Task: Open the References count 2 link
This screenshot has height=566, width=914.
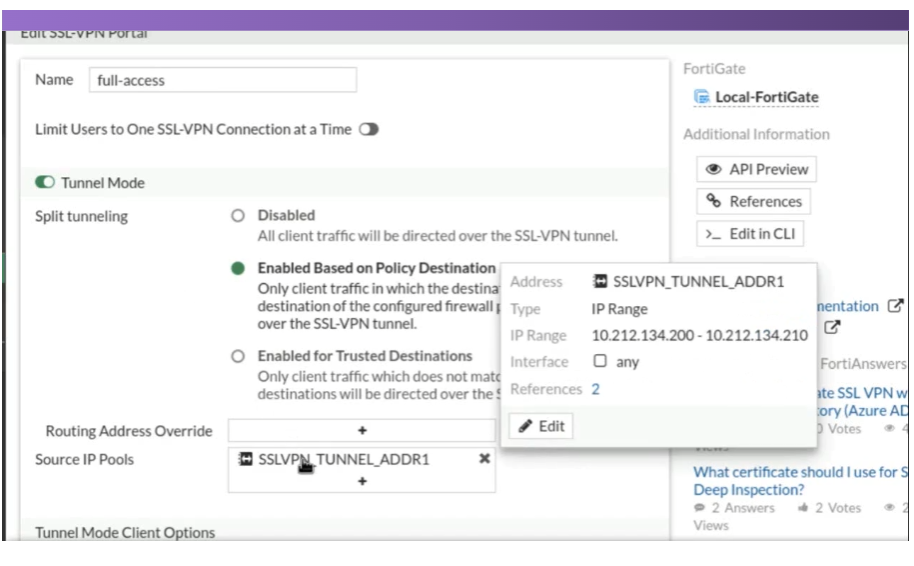Action: click(595, 389)
